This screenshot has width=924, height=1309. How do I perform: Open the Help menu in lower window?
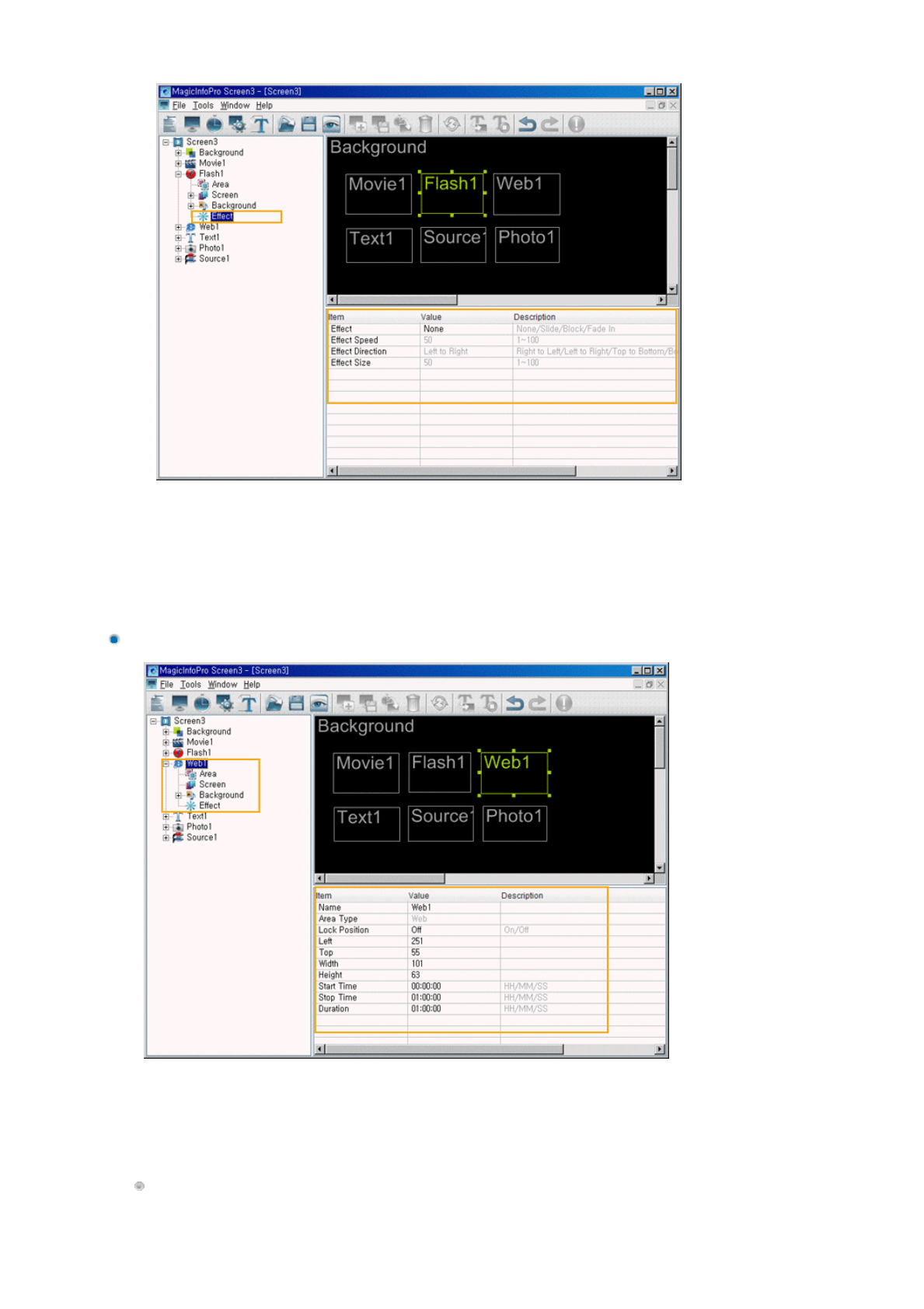252,685
